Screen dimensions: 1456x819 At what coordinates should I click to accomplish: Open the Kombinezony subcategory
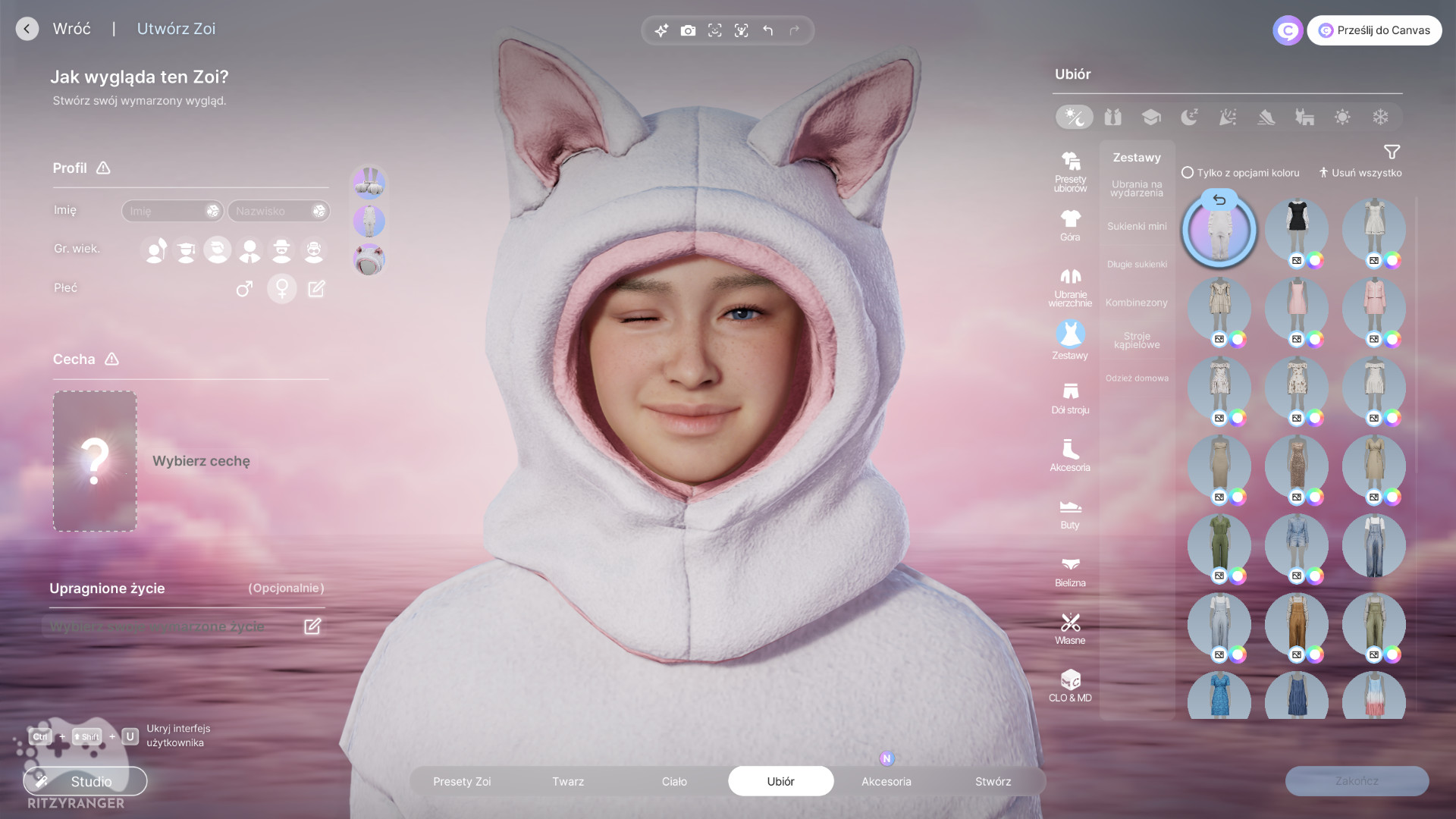pos(1136,303)
